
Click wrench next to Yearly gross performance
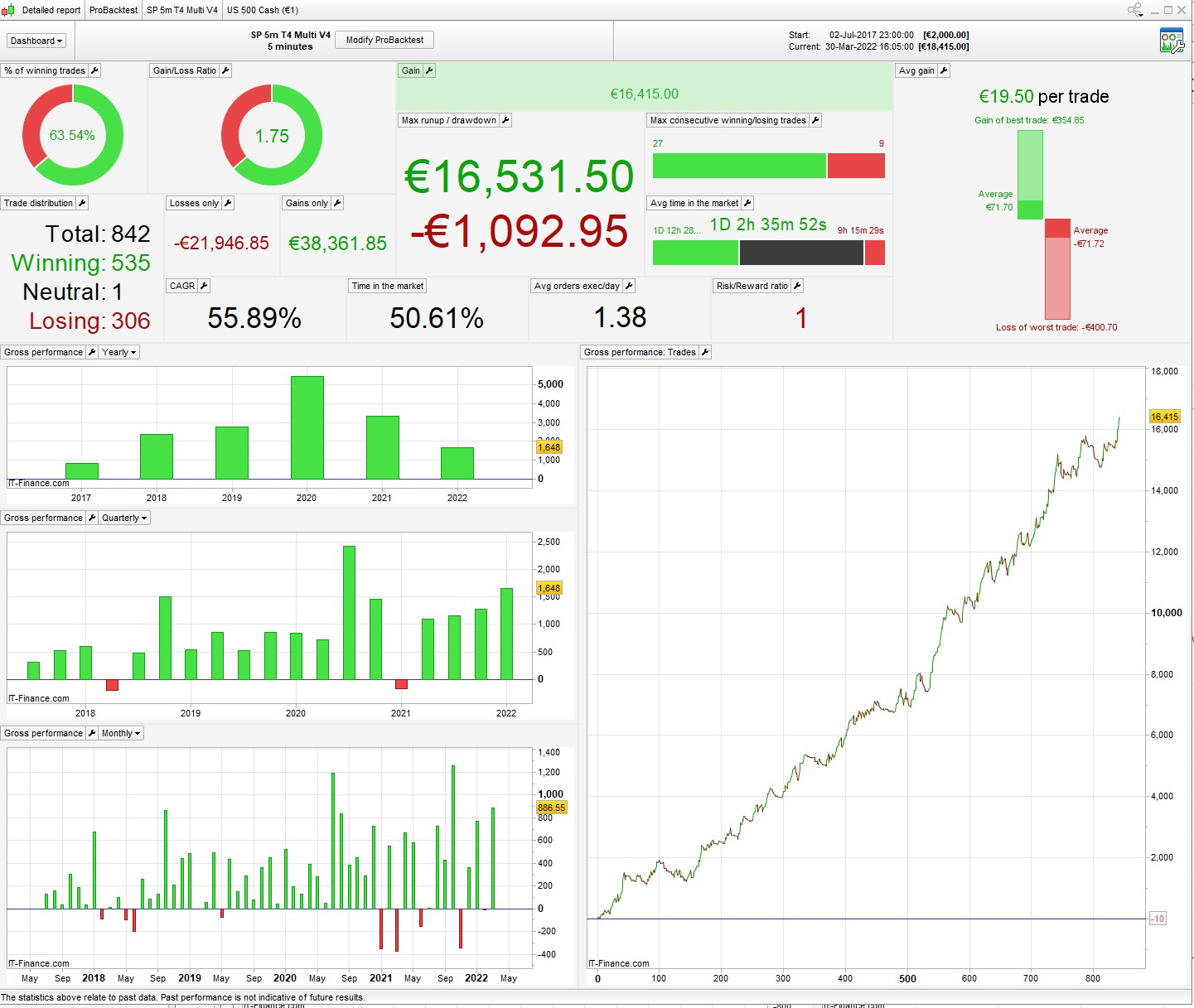point(92,352)
